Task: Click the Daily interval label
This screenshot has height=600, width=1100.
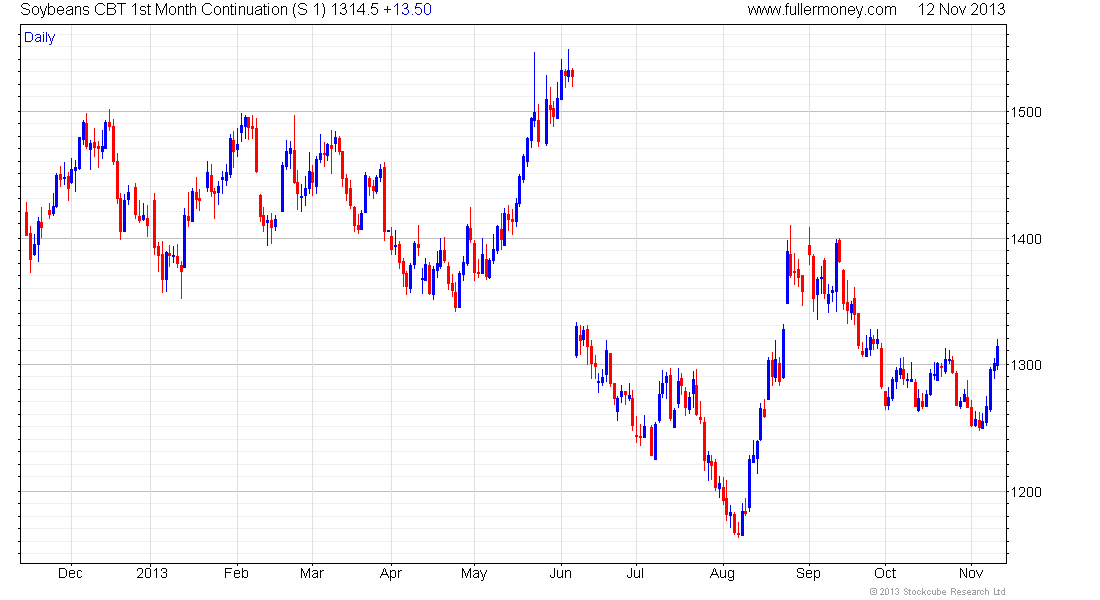Action: [39, 38]
